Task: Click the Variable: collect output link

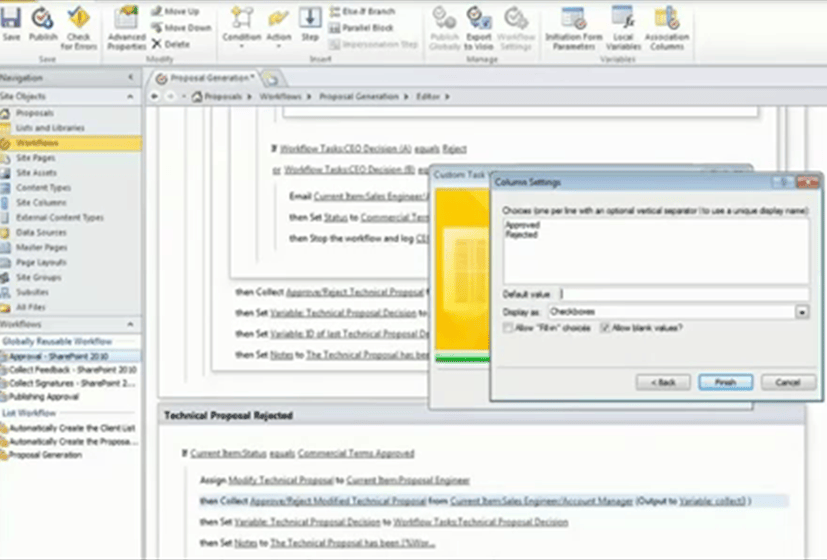Action: click(x=712, y=501)
